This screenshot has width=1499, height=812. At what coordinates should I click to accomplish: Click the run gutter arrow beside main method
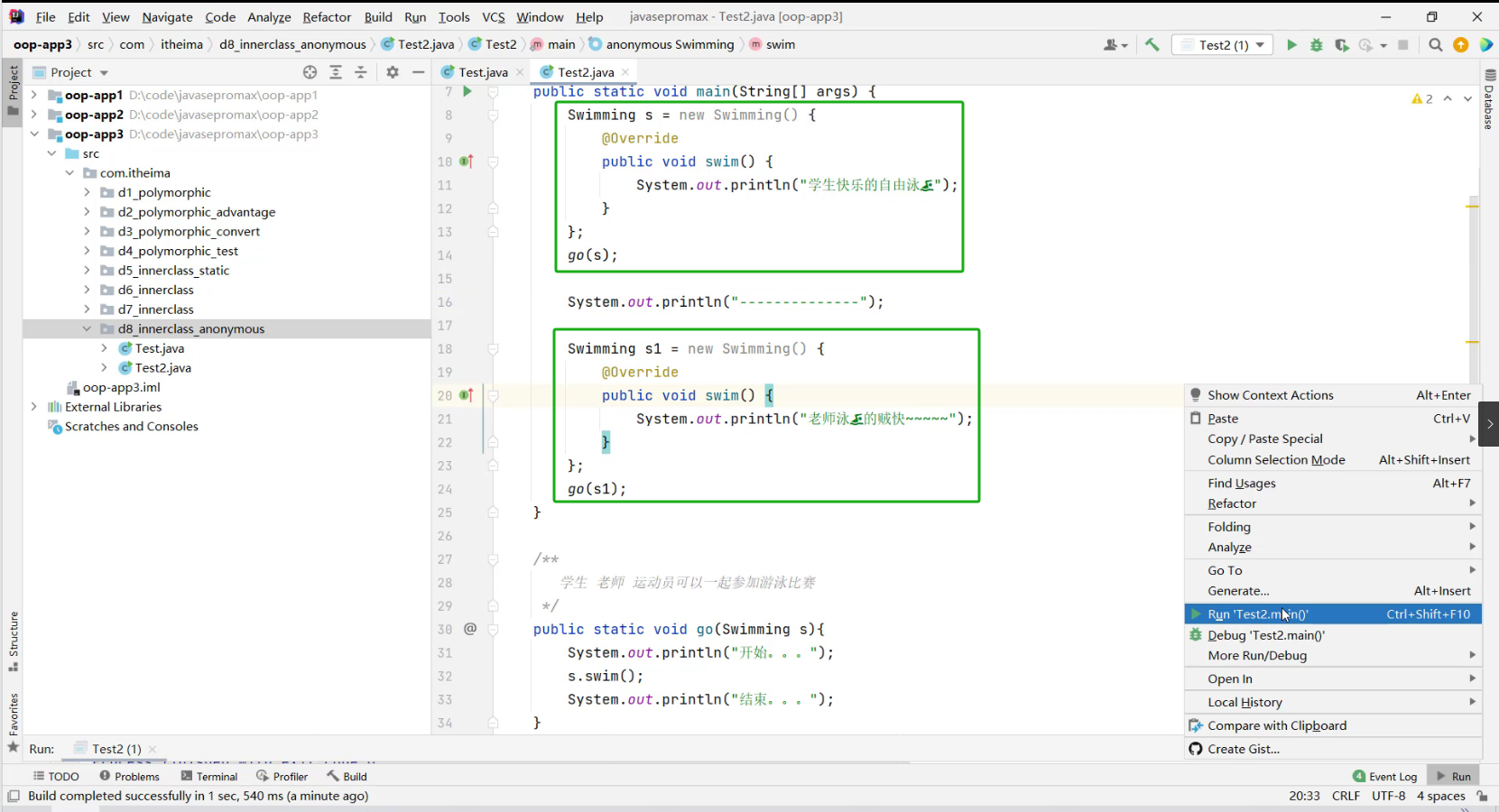467,91
